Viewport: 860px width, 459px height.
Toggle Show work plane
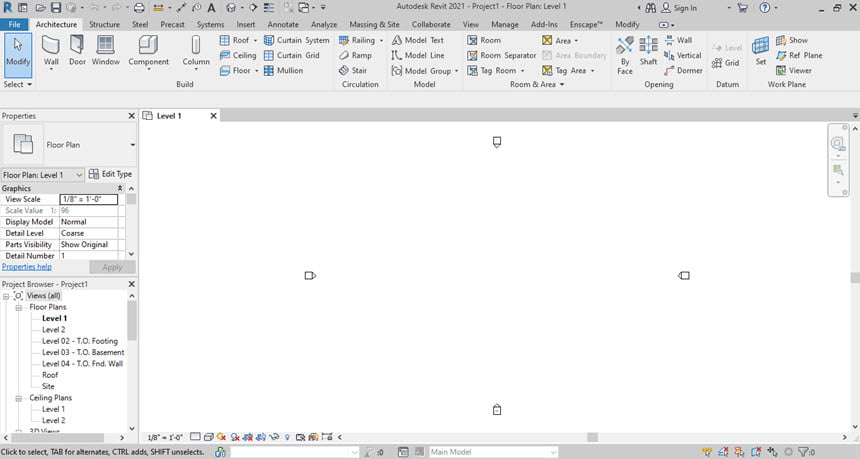(791, 40)
